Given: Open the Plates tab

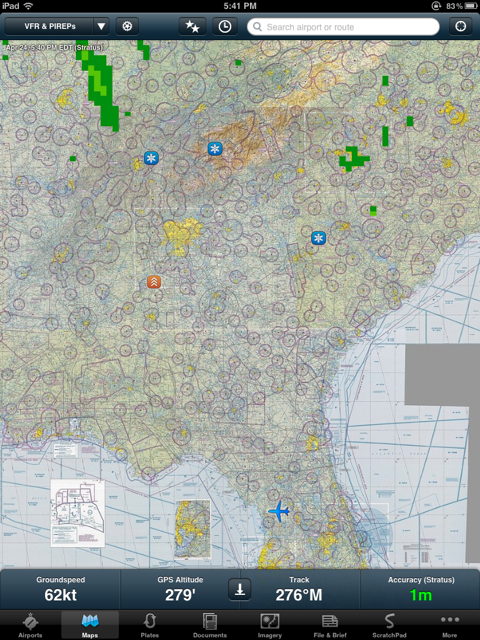Looking at the screenshot, I should 150,625.
